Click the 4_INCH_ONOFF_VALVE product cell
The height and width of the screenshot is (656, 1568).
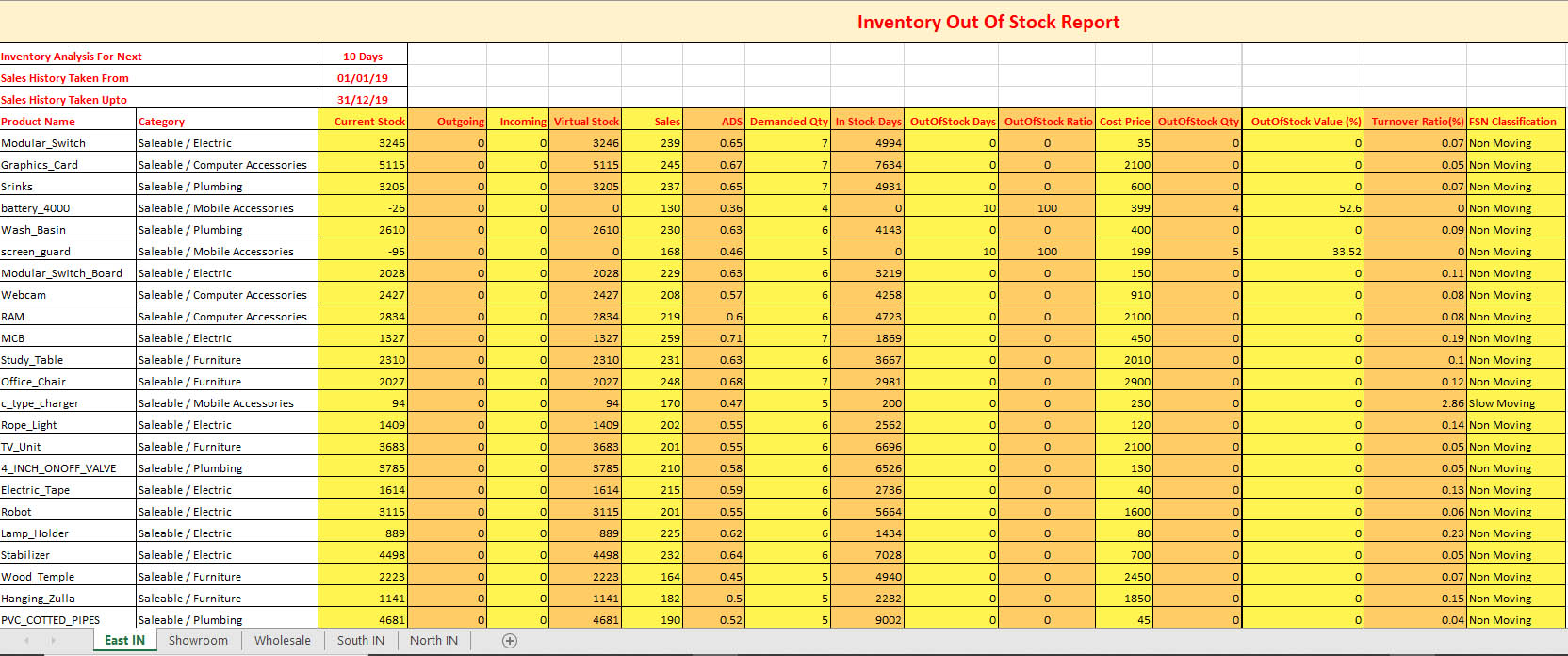click(x=68, y=467)
